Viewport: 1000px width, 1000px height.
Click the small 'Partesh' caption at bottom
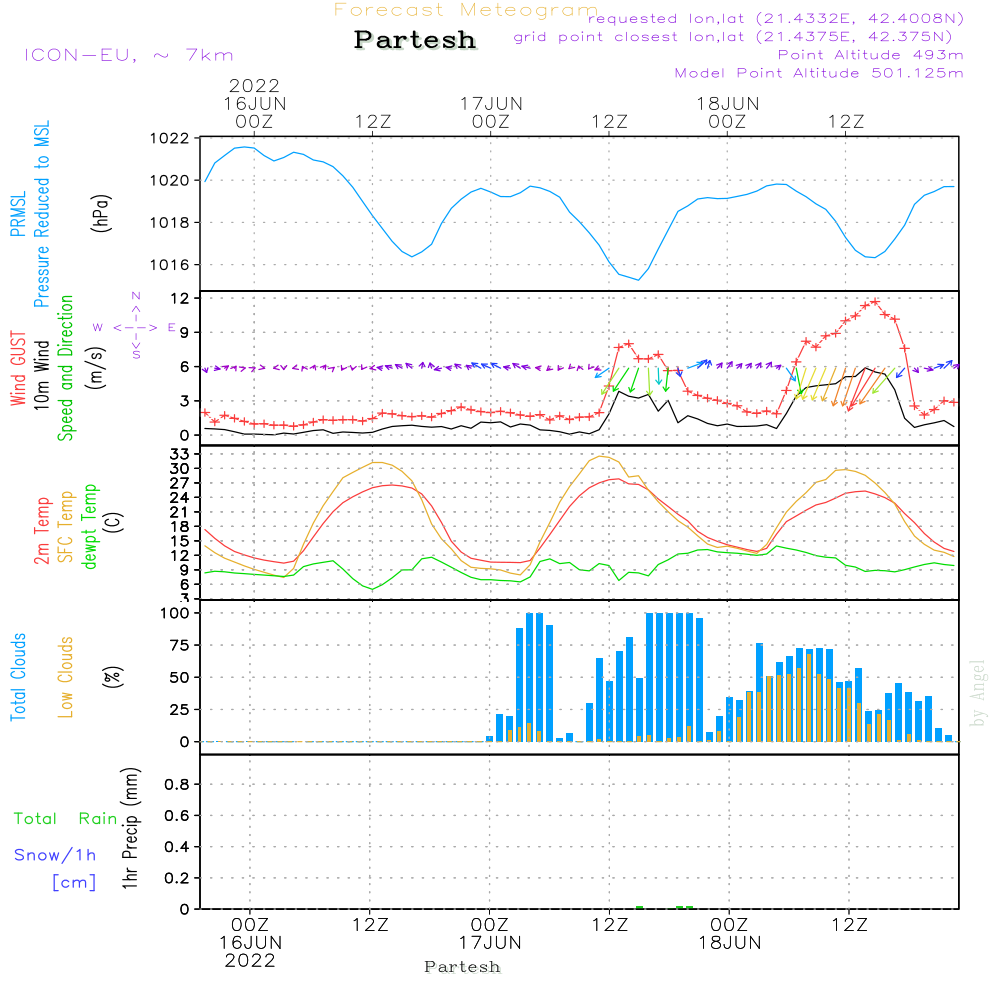pyautogui.click(x=462, y=967)
